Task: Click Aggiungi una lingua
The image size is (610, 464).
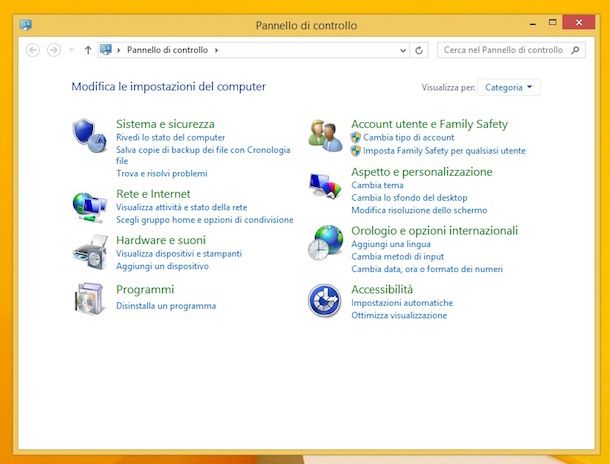Action: pos(391,244)
